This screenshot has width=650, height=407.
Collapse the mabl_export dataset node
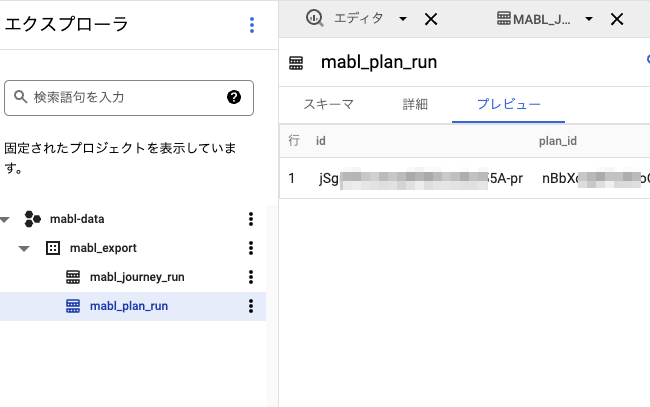click(25, 248)
